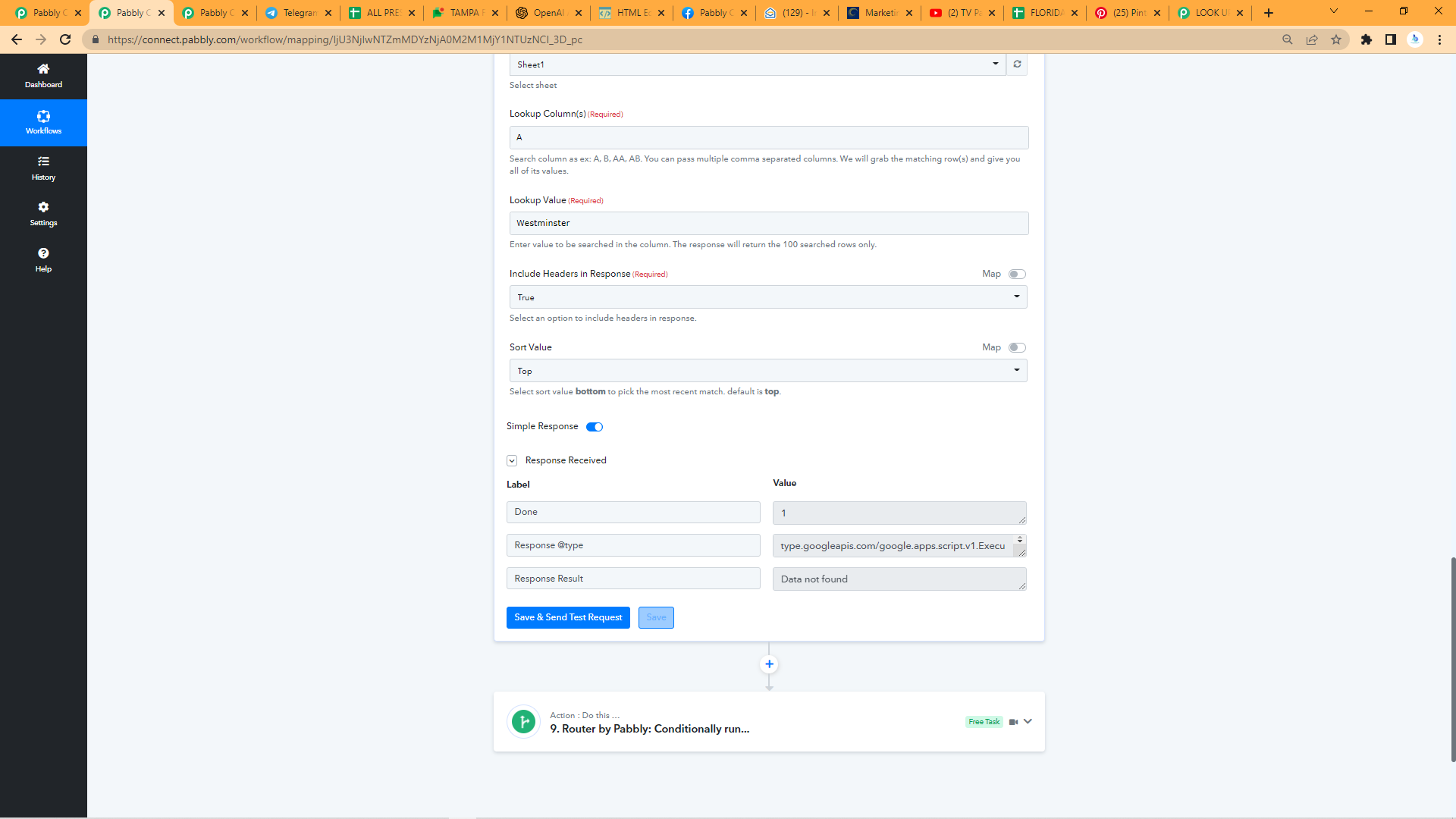Switch to the Telegram tab

[299, 13]
